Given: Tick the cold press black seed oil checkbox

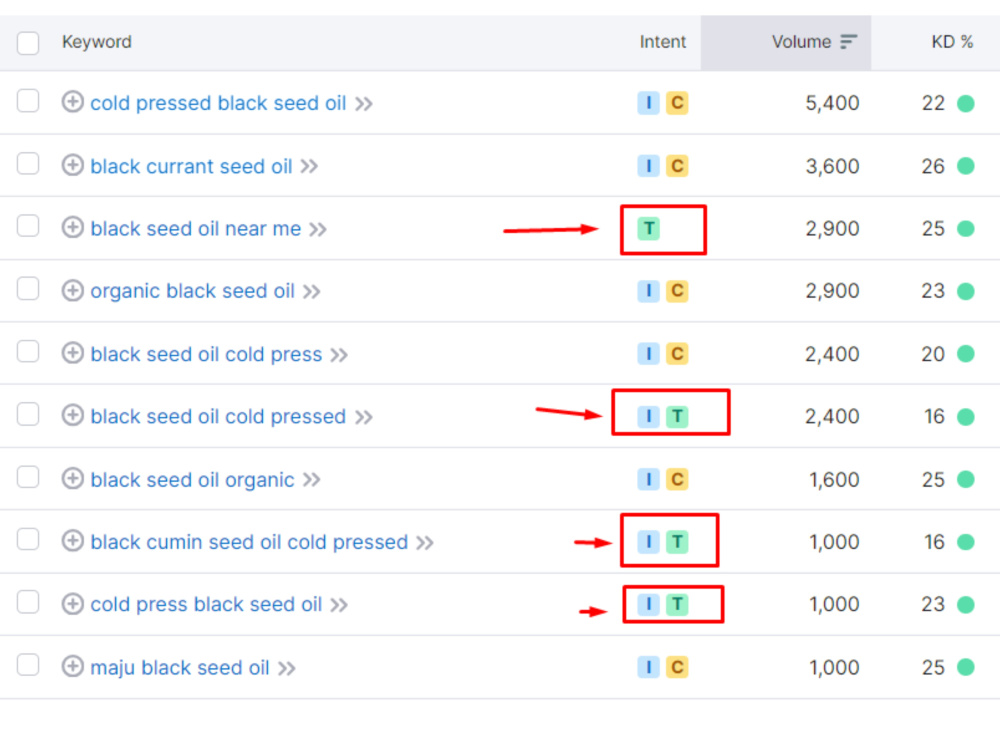Looking at the screenshot, I should (28, 602).
